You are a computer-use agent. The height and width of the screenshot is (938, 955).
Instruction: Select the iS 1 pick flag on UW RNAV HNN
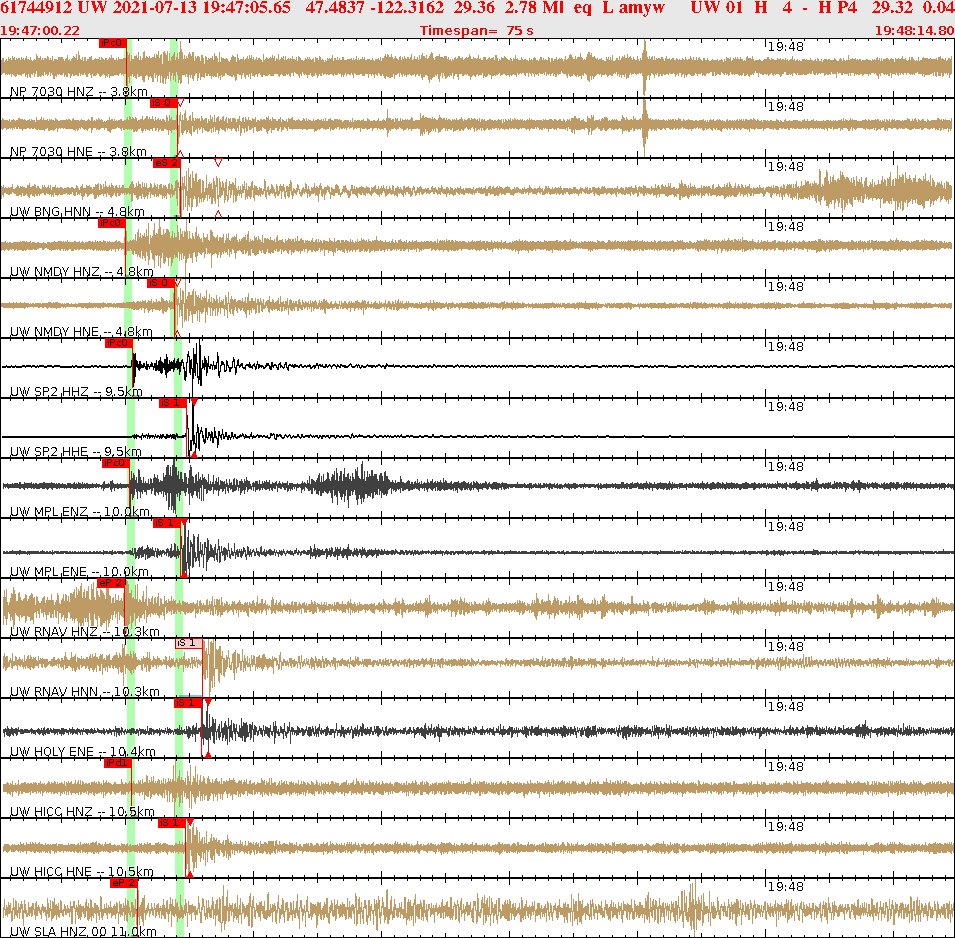pos(188,643)
